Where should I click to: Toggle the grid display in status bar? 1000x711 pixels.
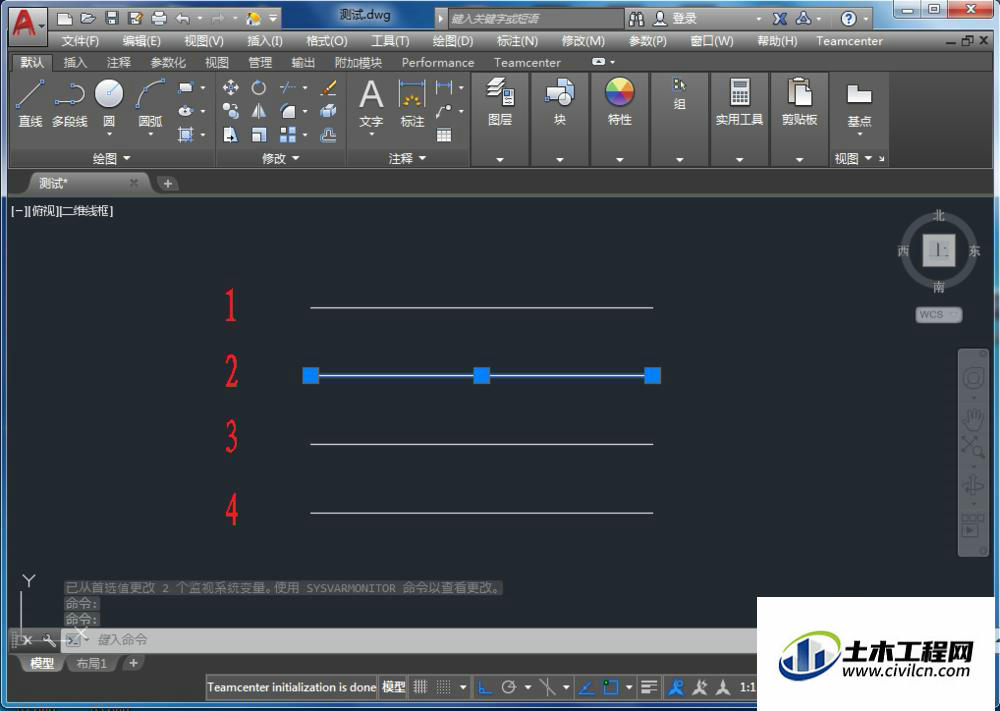coord(420,687)
